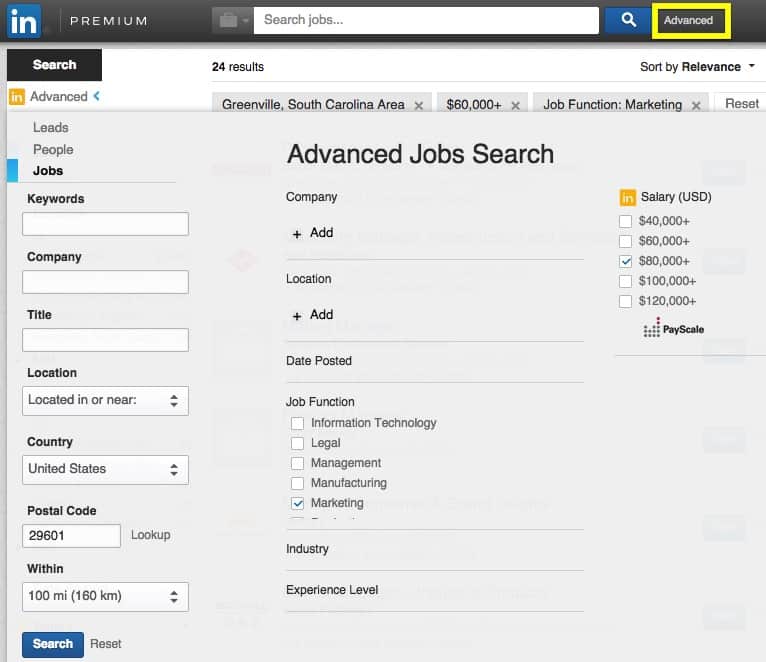Check the Management job function
766x662 pixels.
tap(297, 463)
